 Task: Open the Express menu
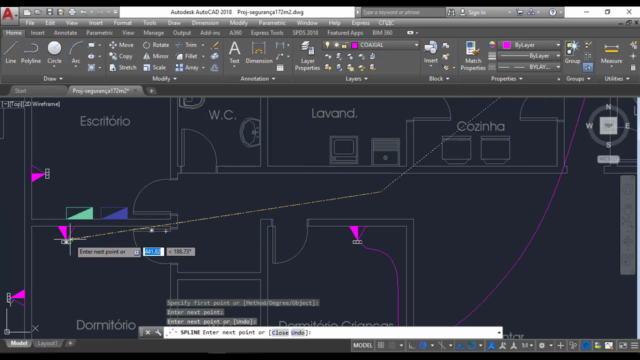[x=360, y=23]
